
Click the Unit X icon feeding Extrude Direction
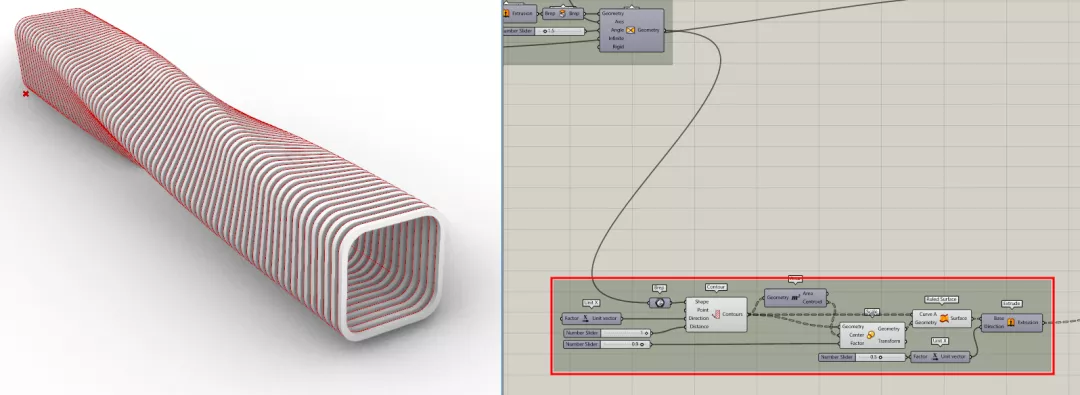click(x=935, y=357)
